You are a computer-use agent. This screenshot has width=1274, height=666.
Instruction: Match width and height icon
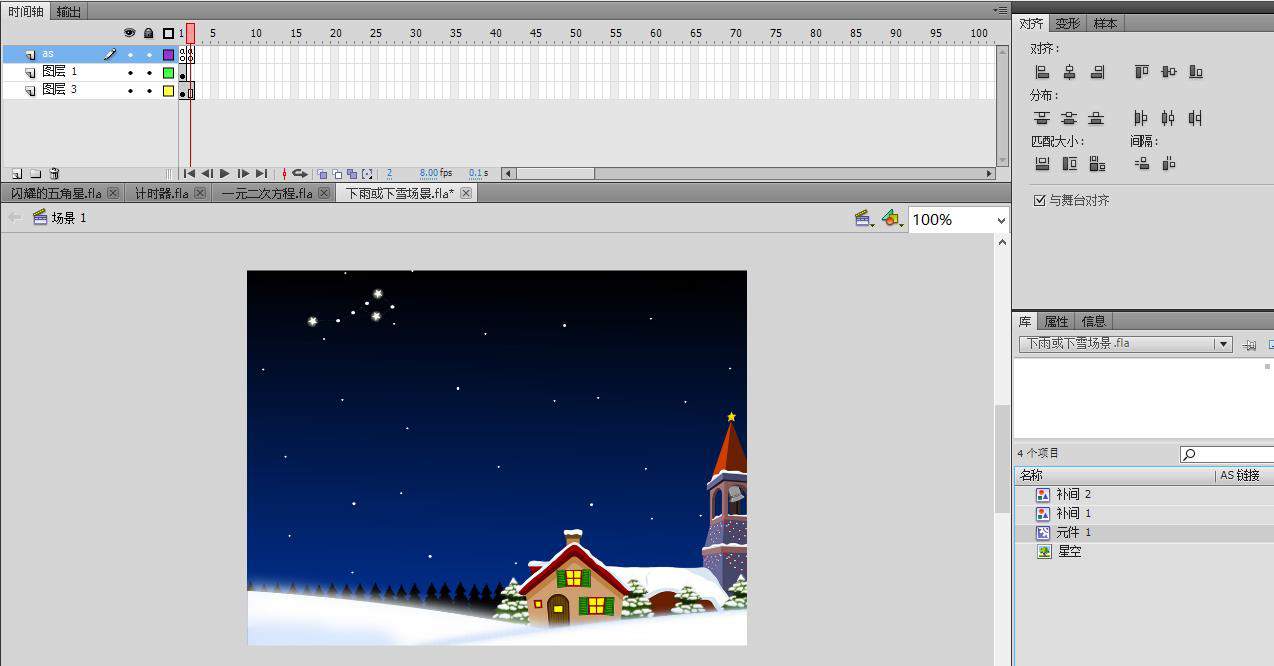(x=1097, y=164)
